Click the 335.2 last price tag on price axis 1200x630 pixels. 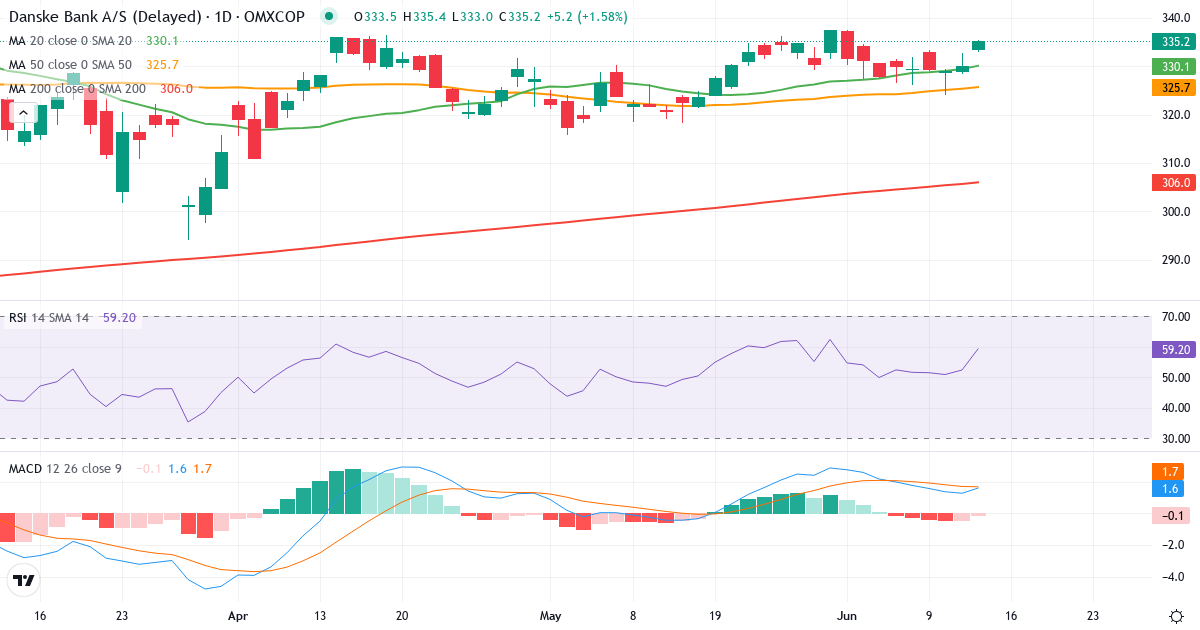point(1176,41)
